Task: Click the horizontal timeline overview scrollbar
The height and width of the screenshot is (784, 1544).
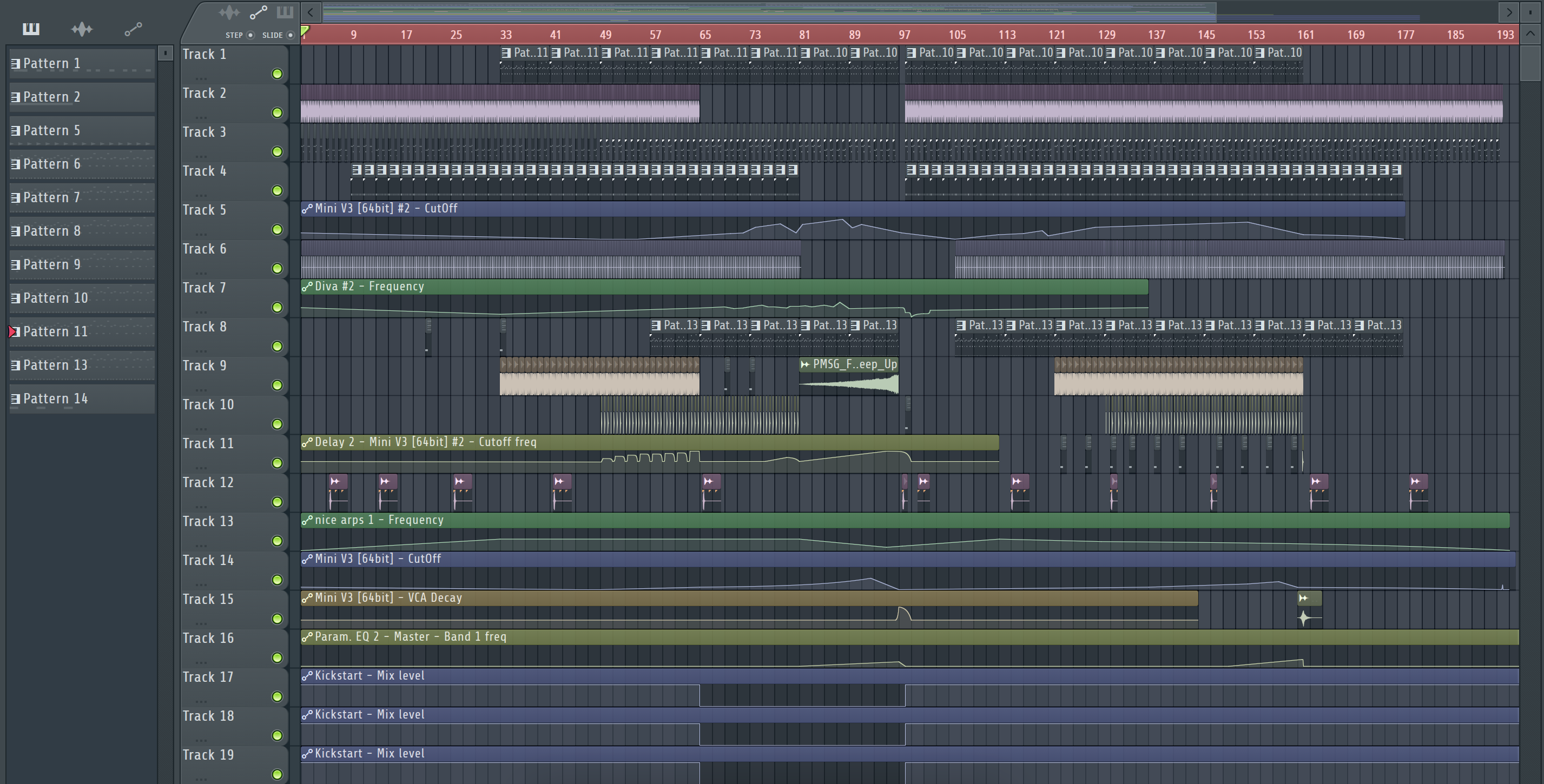Action: (770, 11)
